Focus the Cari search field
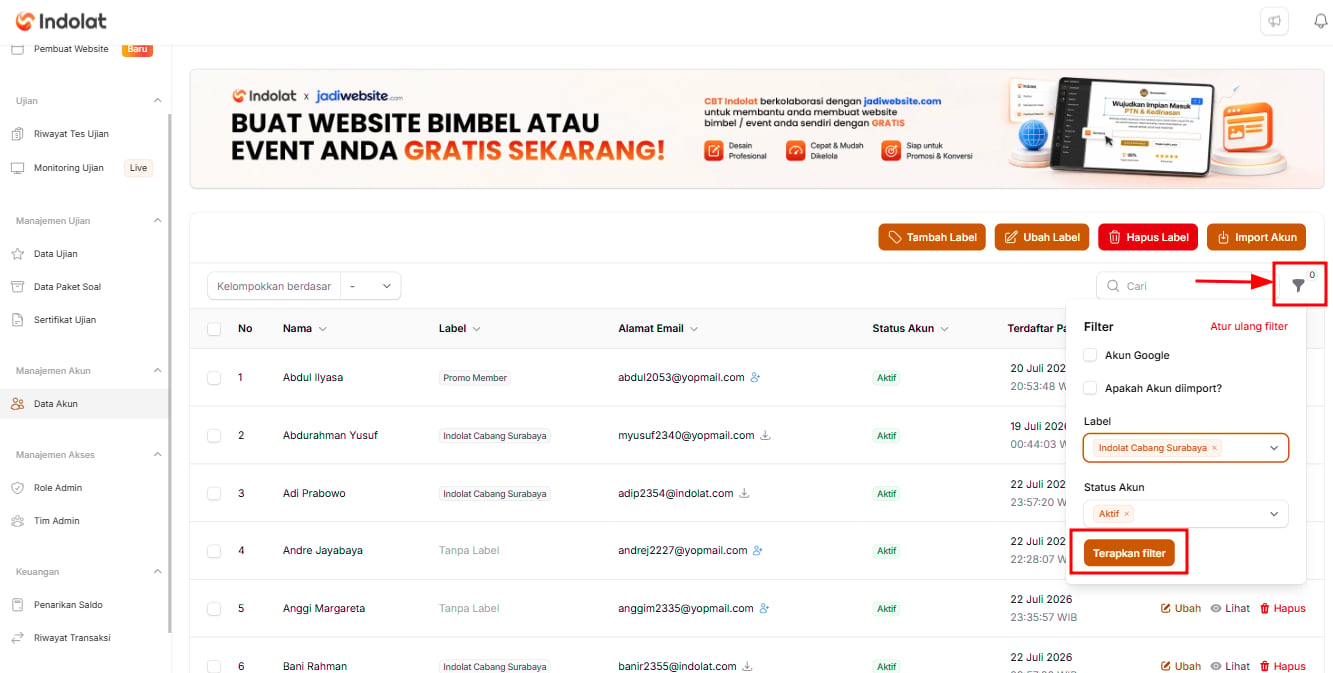The image size is (1333, 673). (1185, 286)
